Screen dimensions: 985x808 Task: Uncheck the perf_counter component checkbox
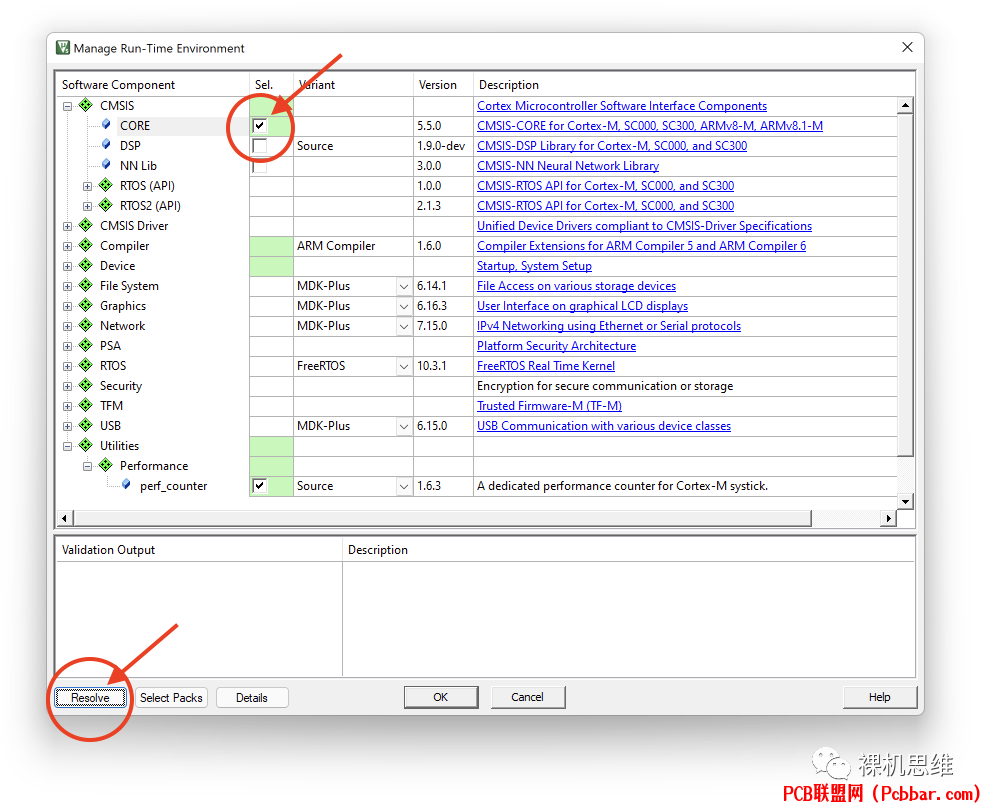(x=259, y=486)
